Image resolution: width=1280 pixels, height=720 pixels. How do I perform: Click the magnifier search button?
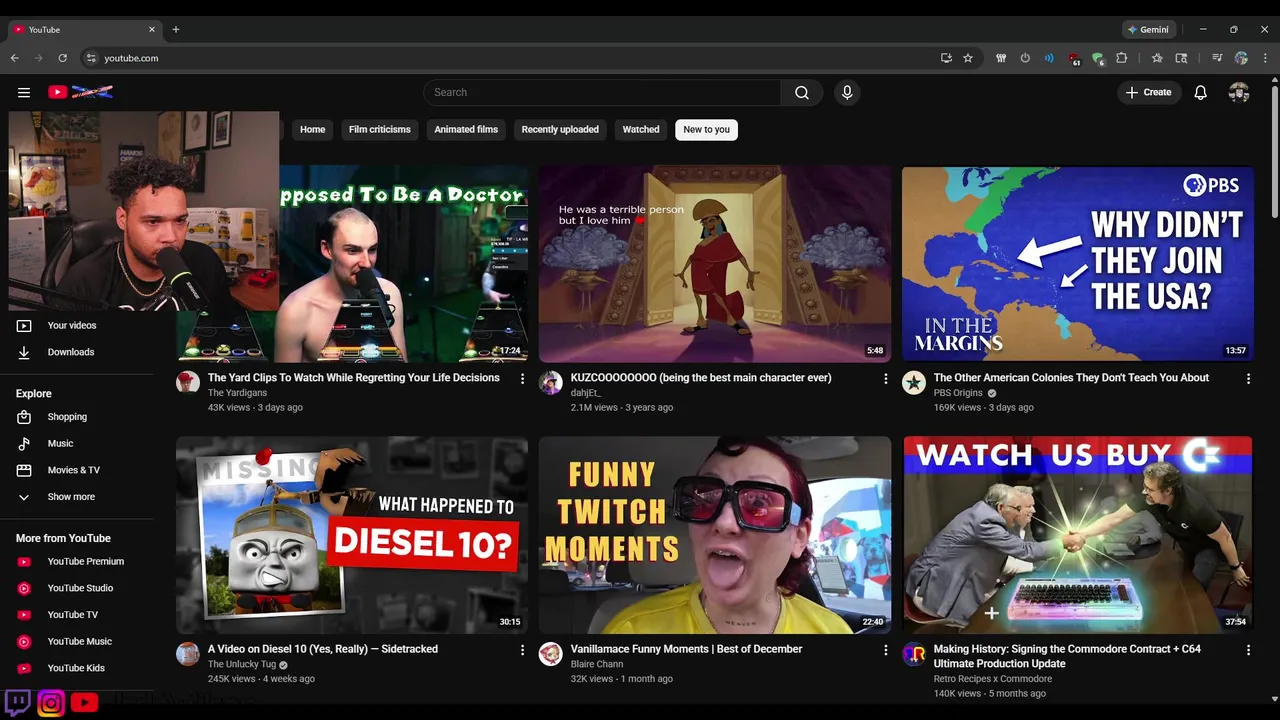click(x=802, y=92)
